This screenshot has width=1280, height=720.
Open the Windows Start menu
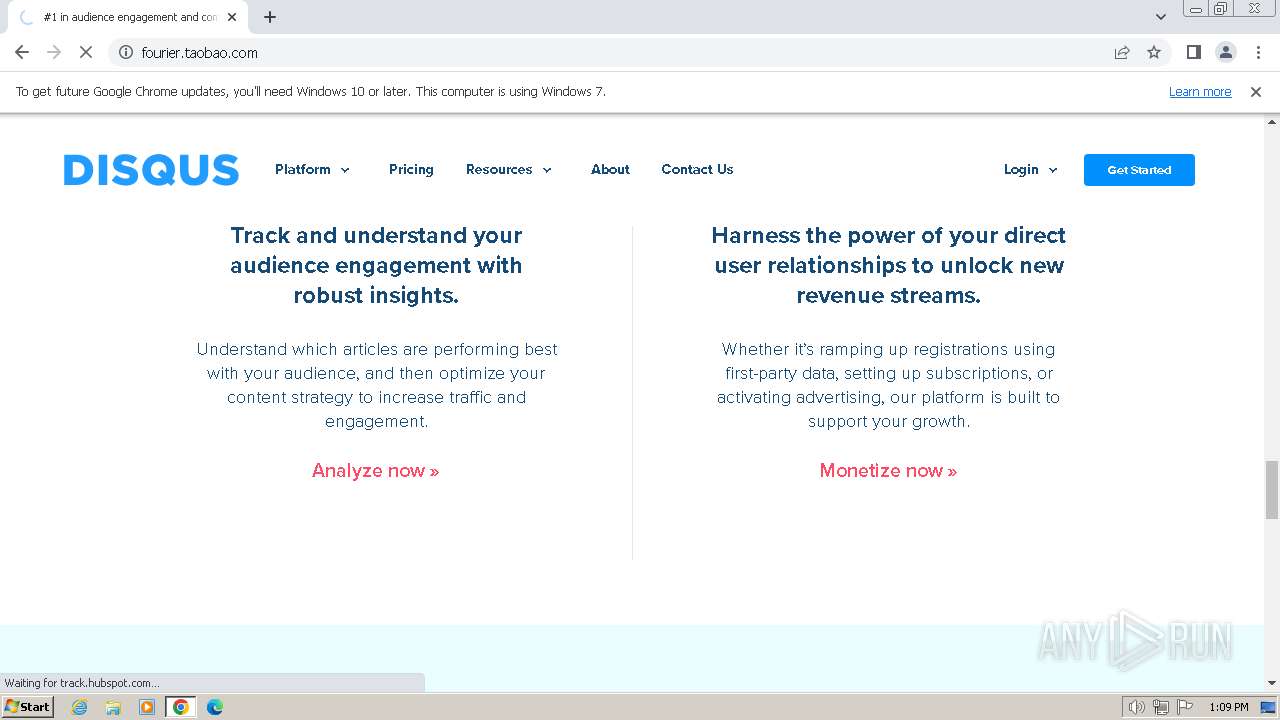(x=27, y=706)
